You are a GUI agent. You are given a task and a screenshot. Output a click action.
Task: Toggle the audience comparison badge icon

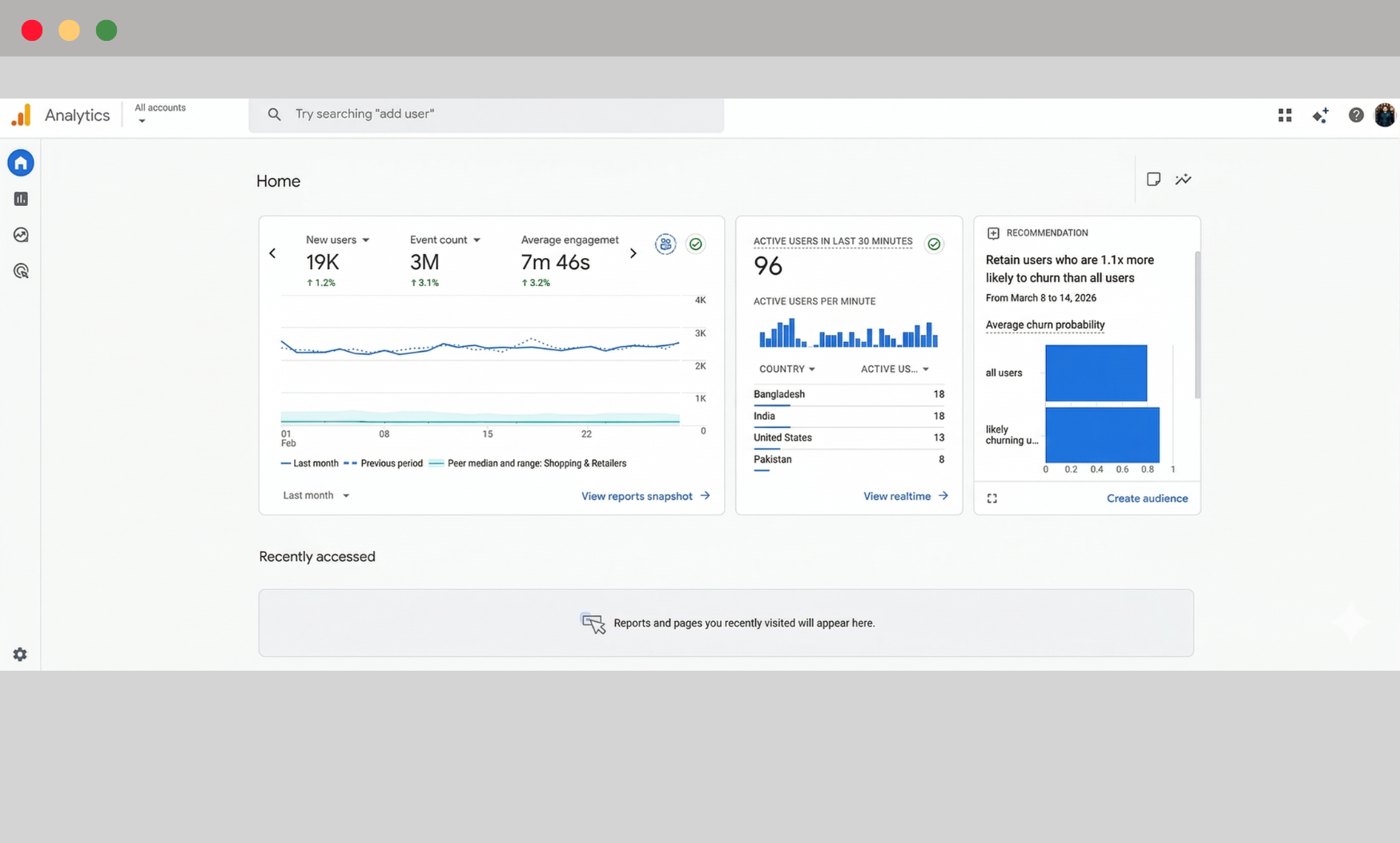point(666,244)
